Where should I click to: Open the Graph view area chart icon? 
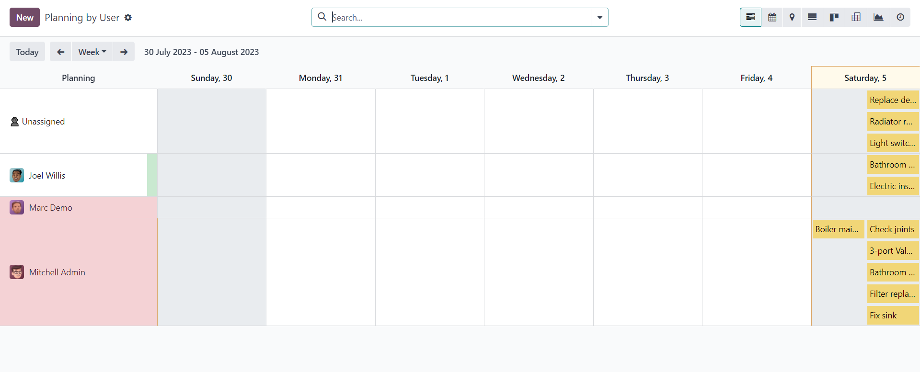pyautogui.click(x=878, y=18)
